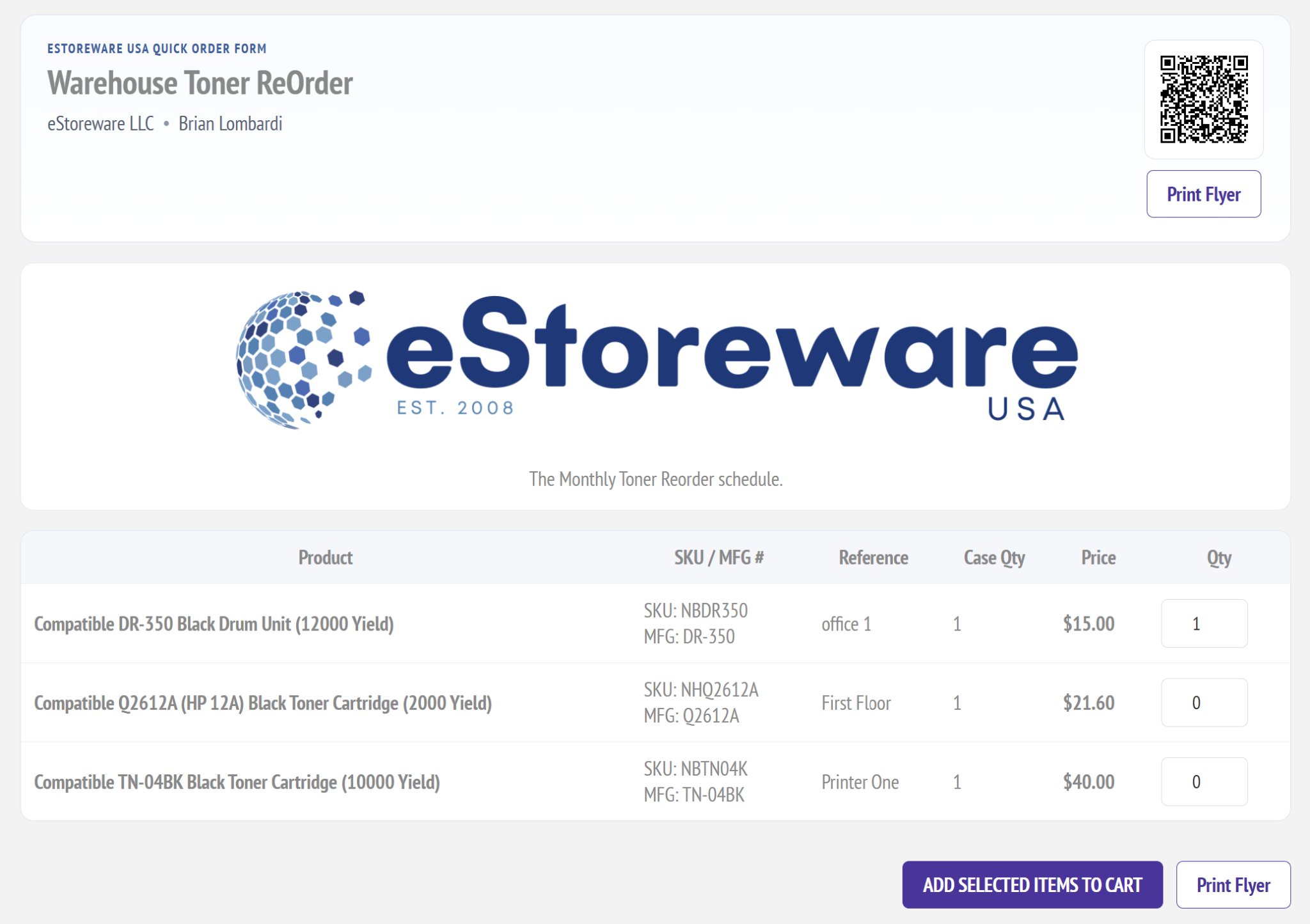Click SKU: NBDR350 text

point(695,611)
